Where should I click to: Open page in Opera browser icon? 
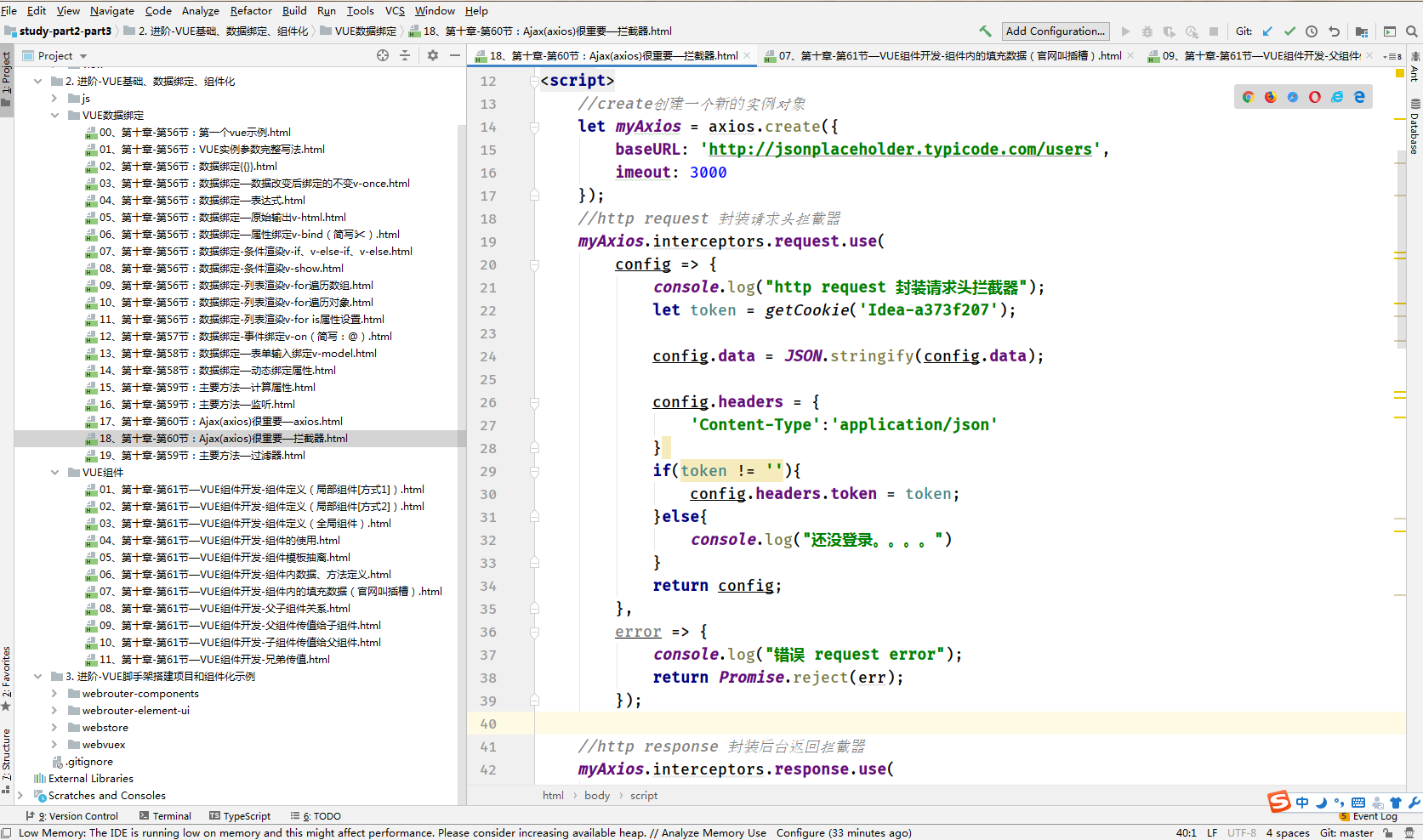pos(1315,97)
